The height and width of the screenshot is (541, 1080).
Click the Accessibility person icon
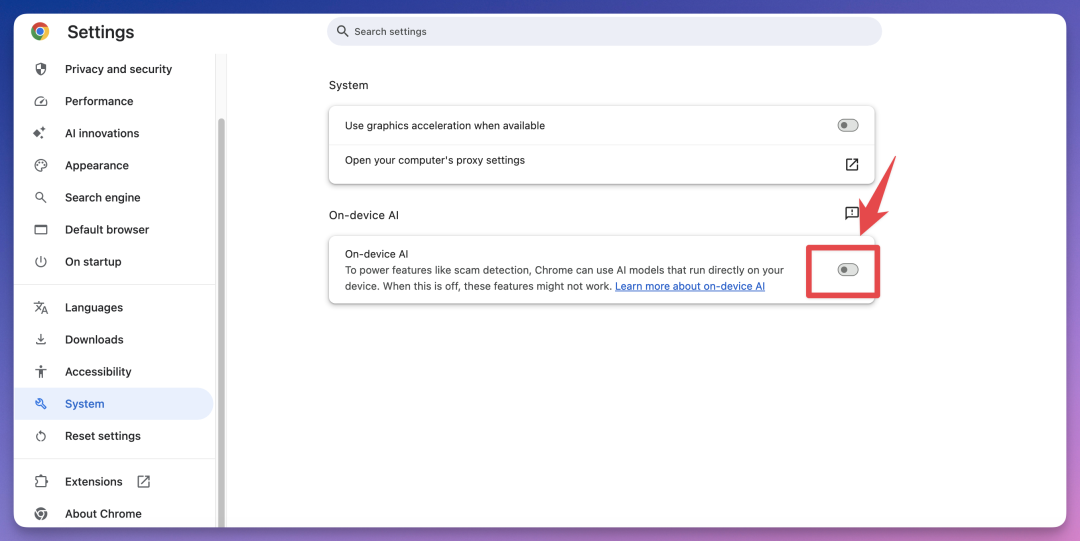pos(41,371)
